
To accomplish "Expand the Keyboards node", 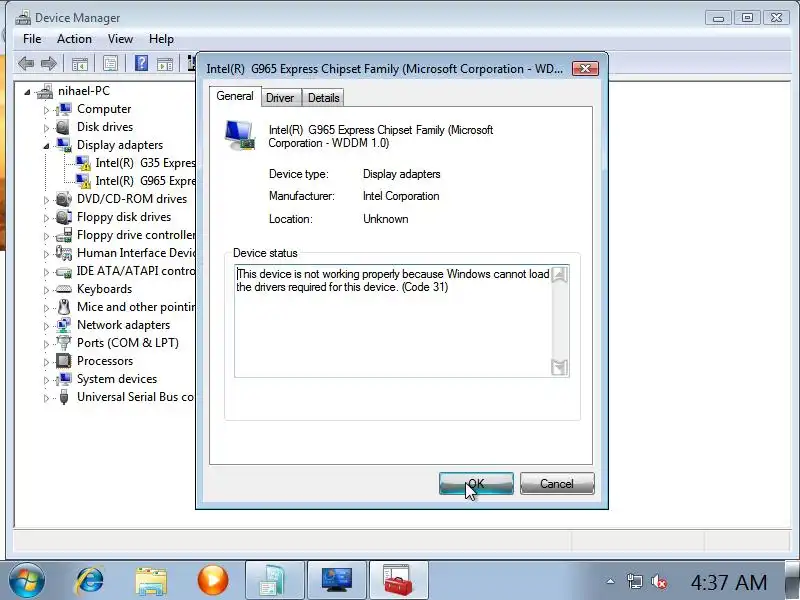I will coord(46,290).
